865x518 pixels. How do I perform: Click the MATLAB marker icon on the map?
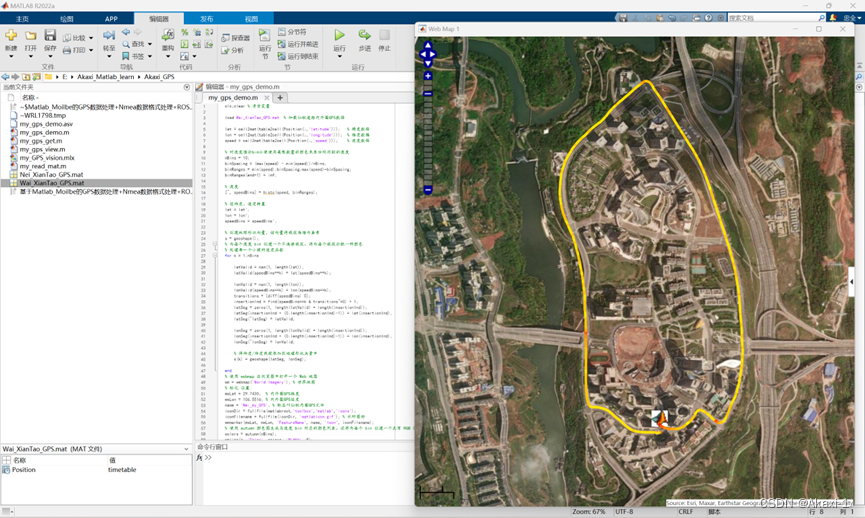(660, 418)
